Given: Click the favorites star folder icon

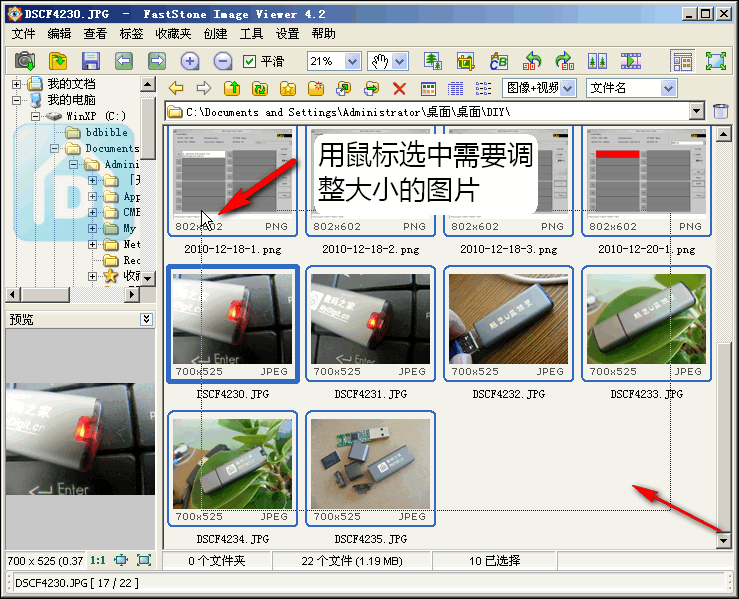Looking at the screenshot, I should pos(287,88).
